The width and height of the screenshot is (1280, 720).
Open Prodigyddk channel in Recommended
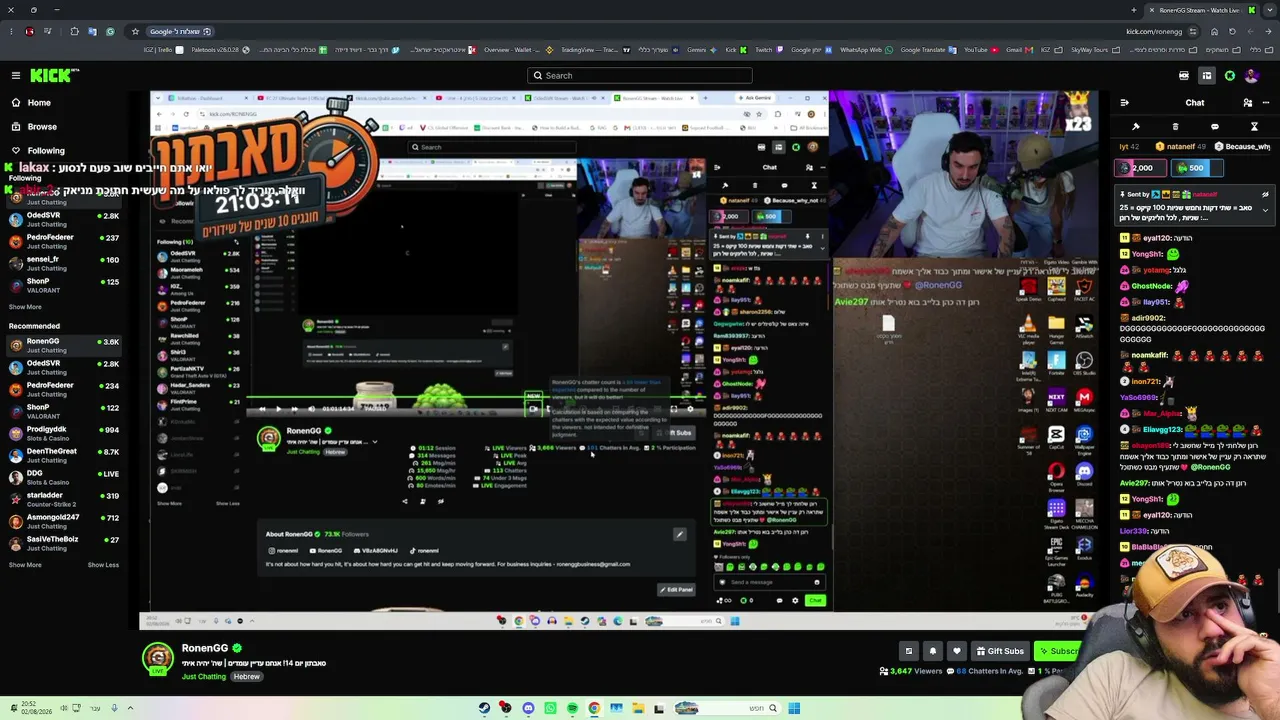(x=65, y=433)
